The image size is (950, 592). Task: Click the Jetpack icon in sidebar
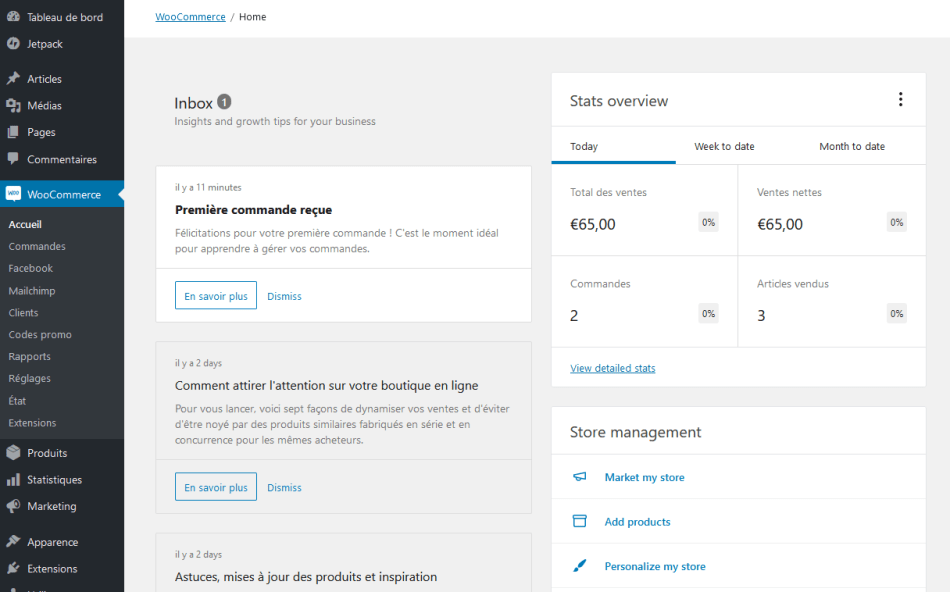(13, 44)
